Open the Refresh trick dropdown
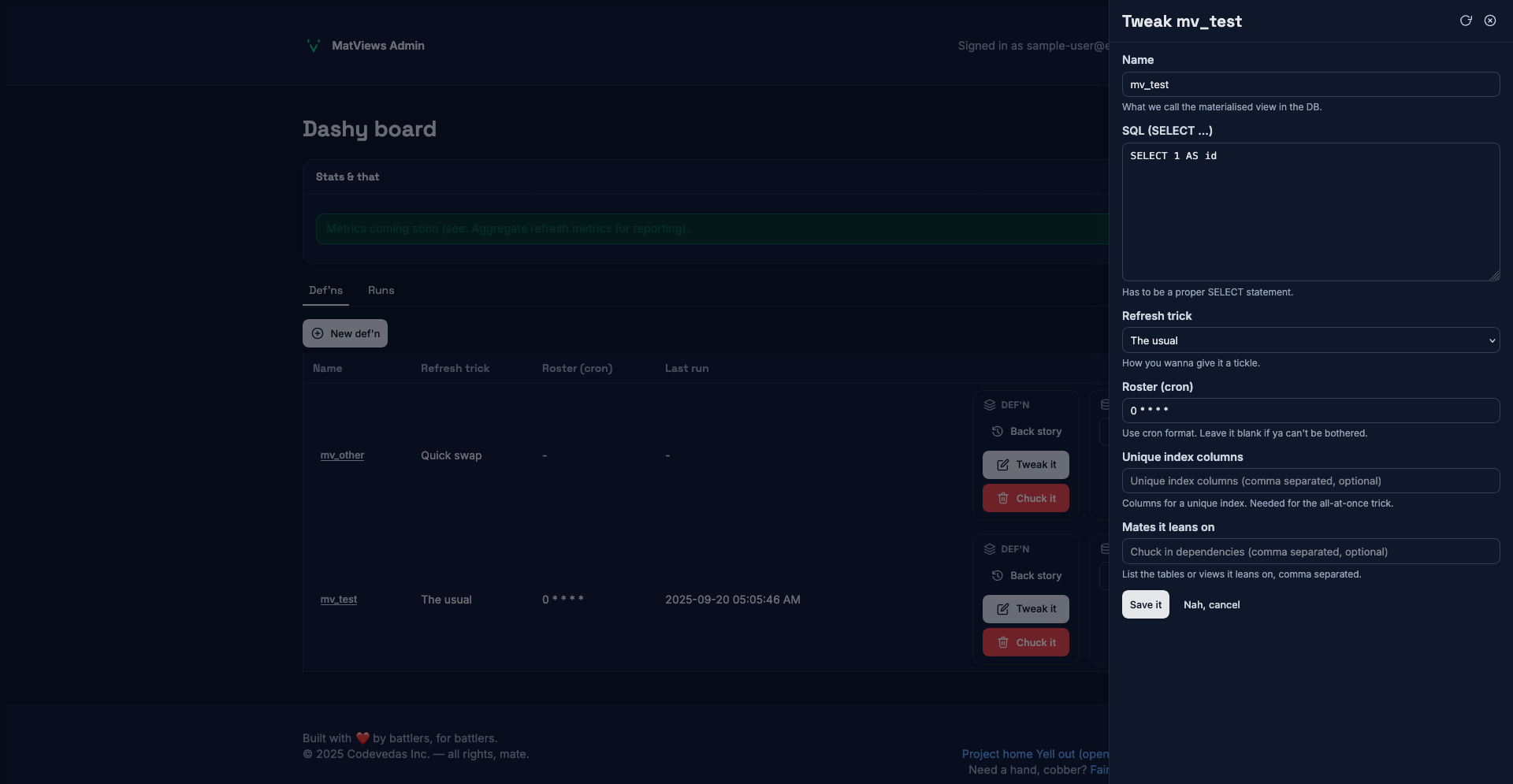 click(1310, 340)
